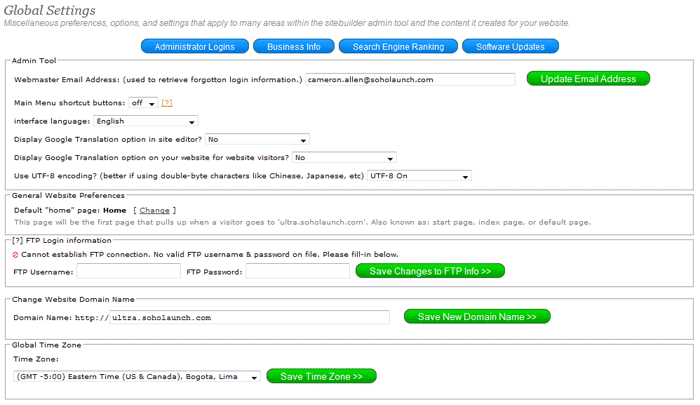Image resolution: width=700 pixels, height=405 pixels.
Task: Click the red FTP connection error icon
Action: (15, 255)
